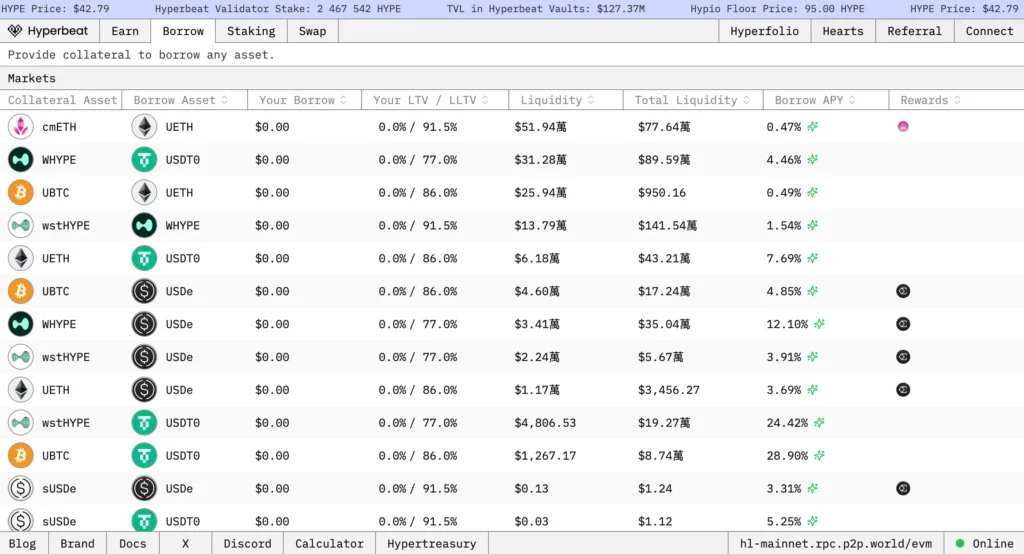Switch to the Earn tab
Screen dimensions: 1024x554
click(125, 31)
